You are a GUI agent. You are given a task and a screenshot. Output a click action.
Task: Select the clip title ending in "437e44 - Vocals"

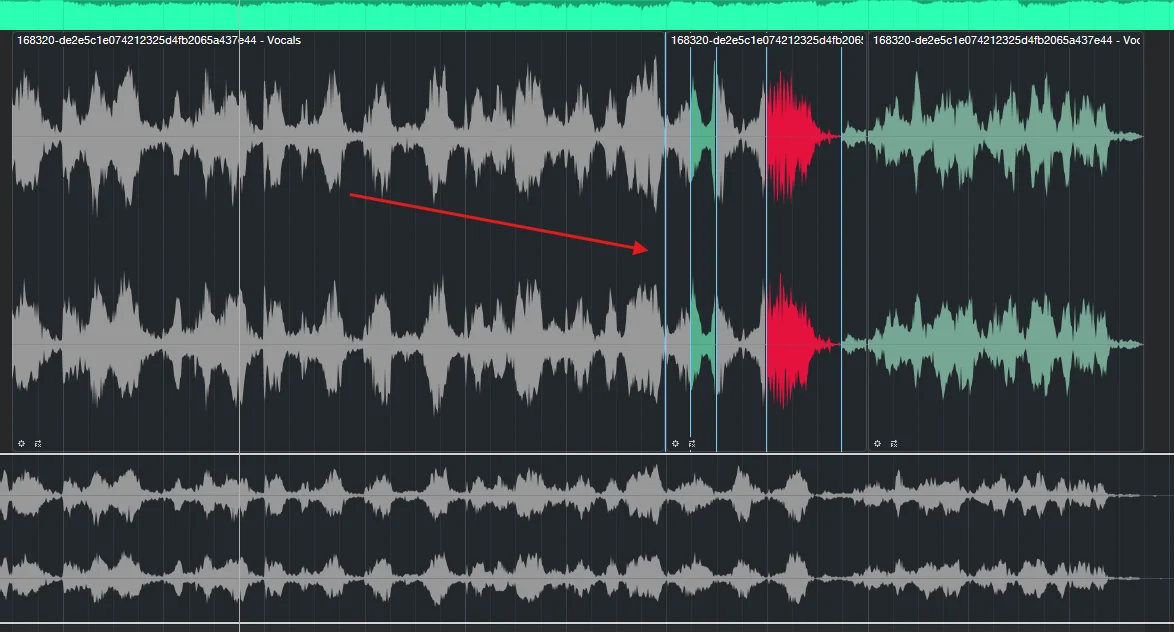[159, 40]
